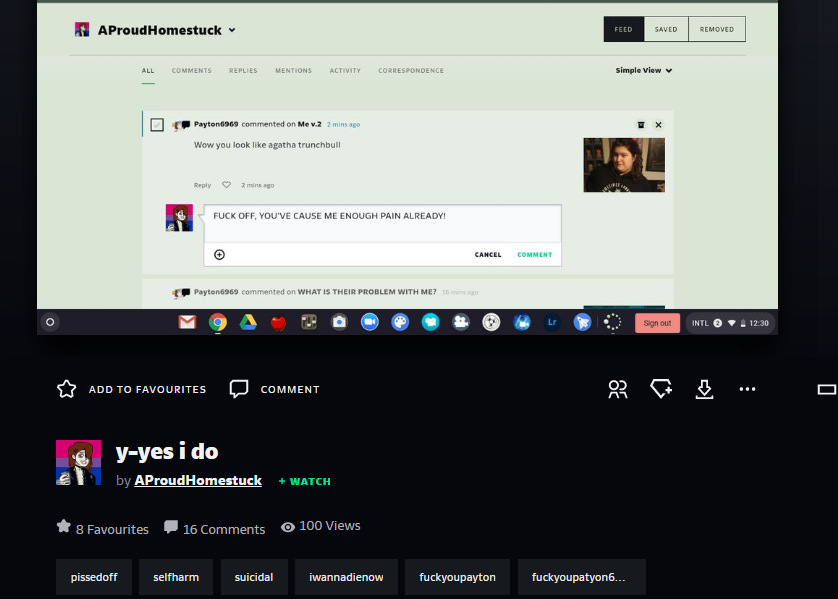
Task: Click inside the reply text field
Action: (383, 223)
